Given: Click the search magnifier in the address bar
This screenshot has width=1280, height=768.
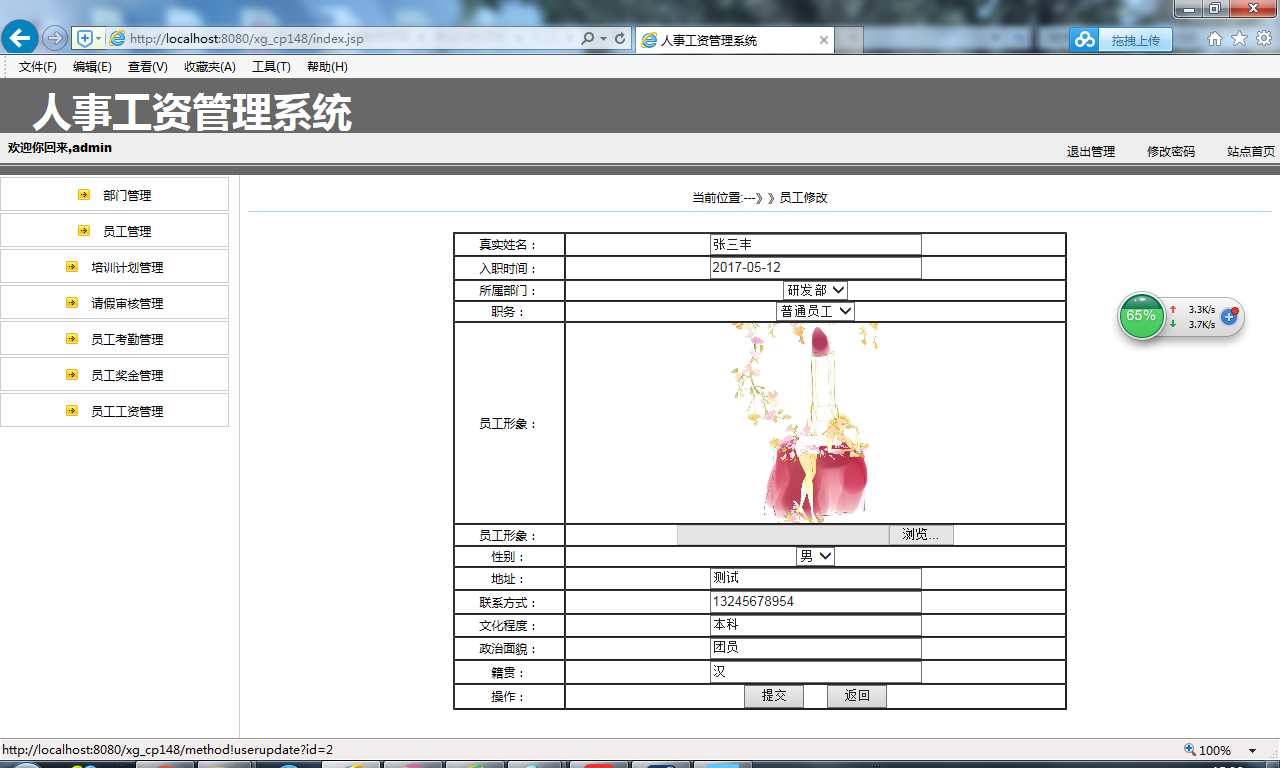Looking at the screenshot, I should click(x=587, y=39).
